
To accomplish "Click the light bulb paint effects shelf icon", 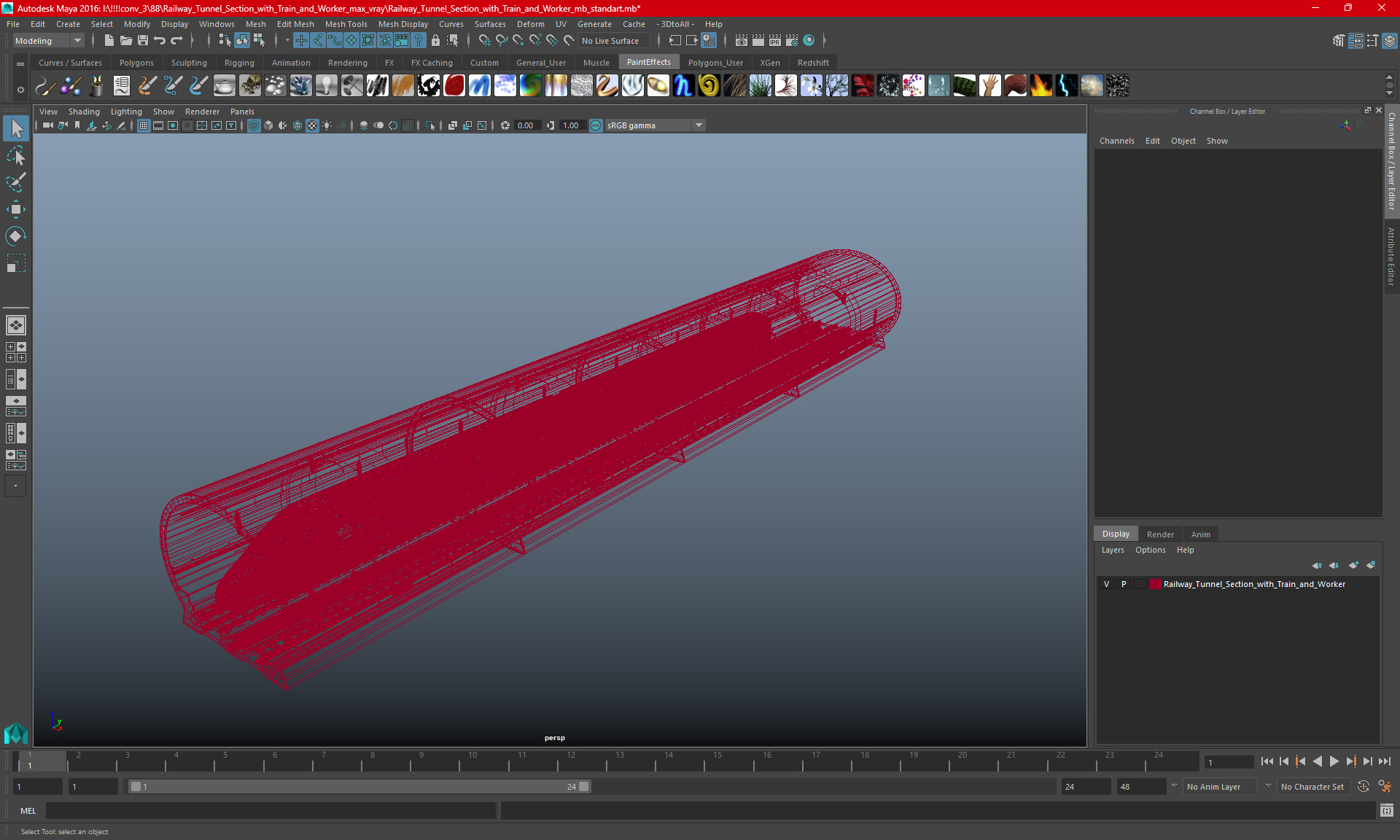I will click(x=326, y=86).
